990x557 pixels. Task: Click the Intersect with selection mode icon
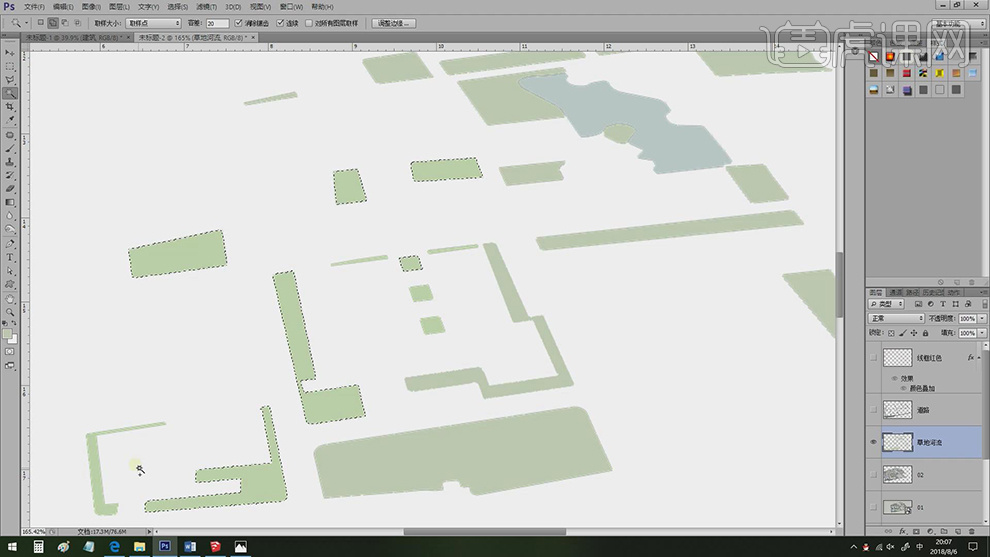point(77,23)
